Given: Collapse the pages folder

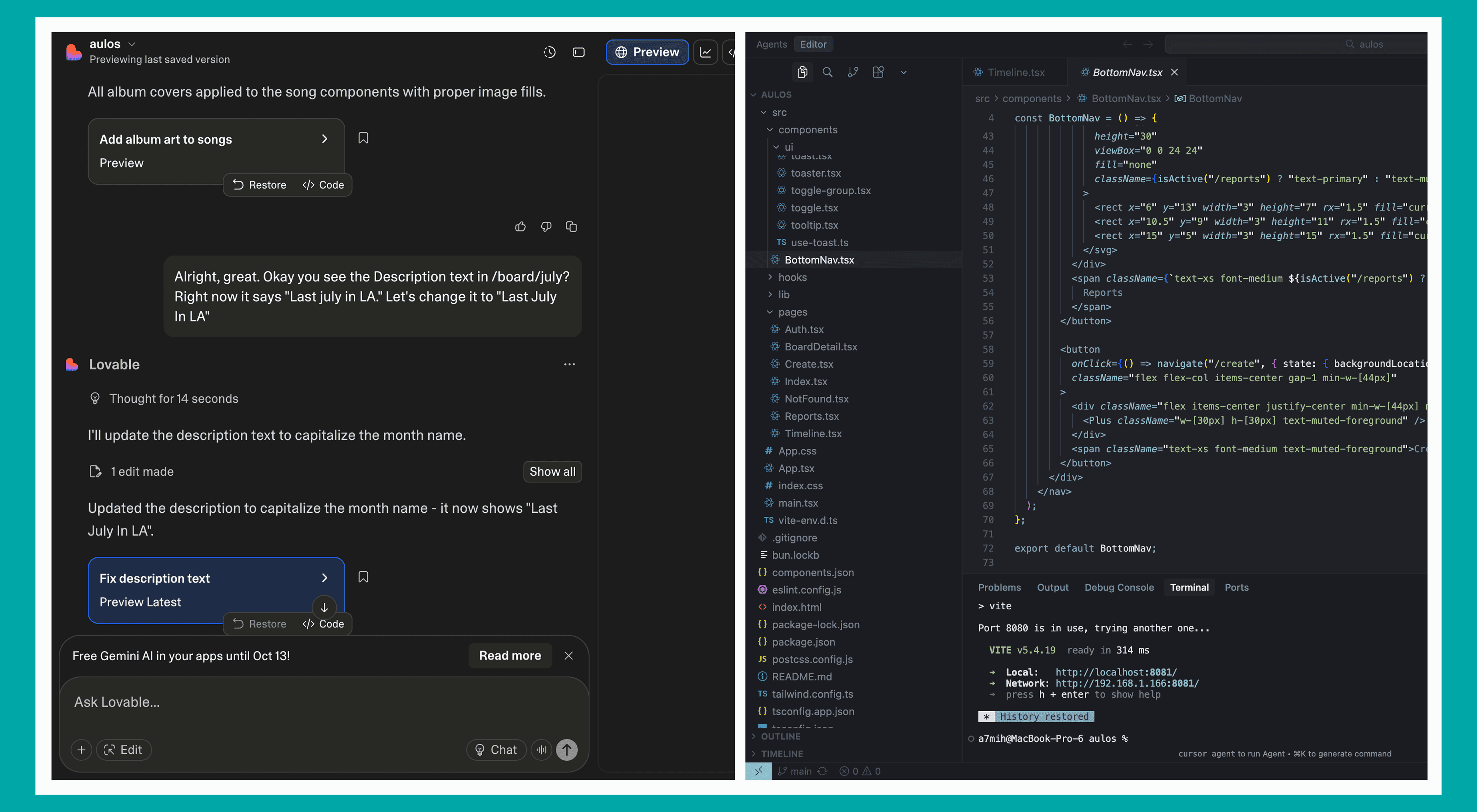Looking at the screenshot, I should pyautogui.click(x=792, y=312).
